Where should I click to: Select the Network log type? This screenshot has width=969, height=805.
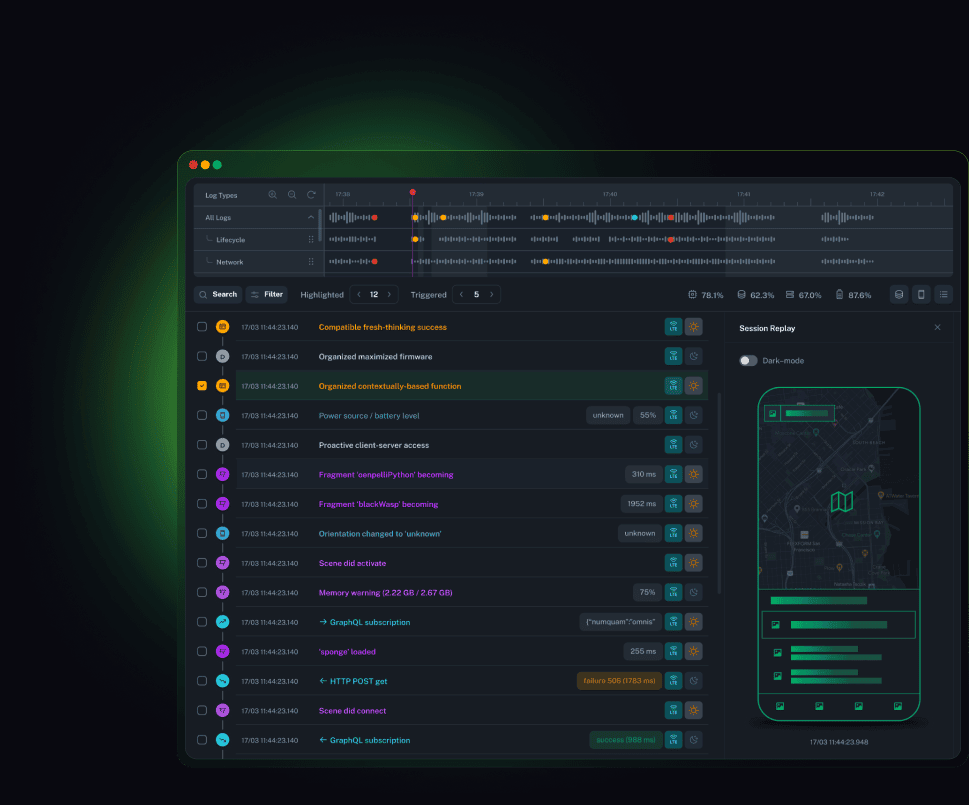click(230, 262)
